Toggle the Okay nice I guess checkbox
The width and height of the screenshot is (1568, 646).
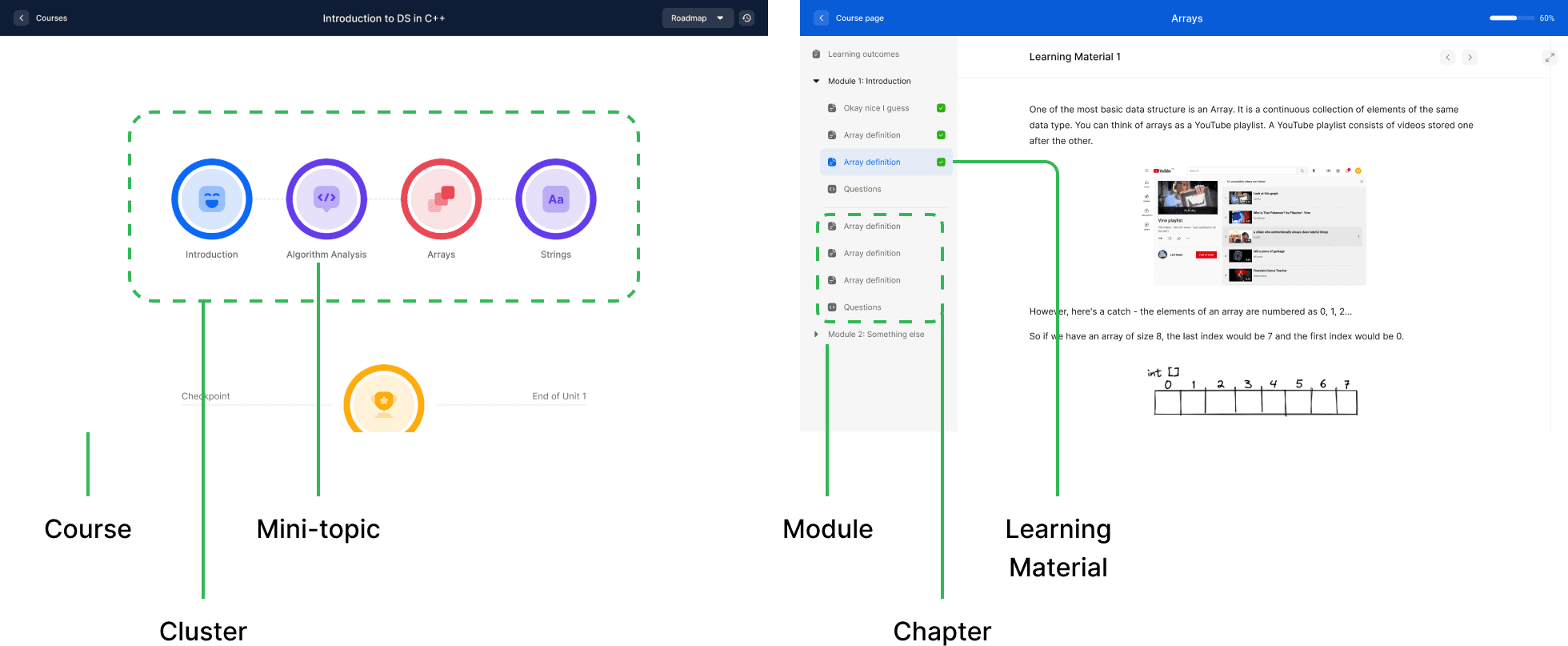tap(941, 108)
